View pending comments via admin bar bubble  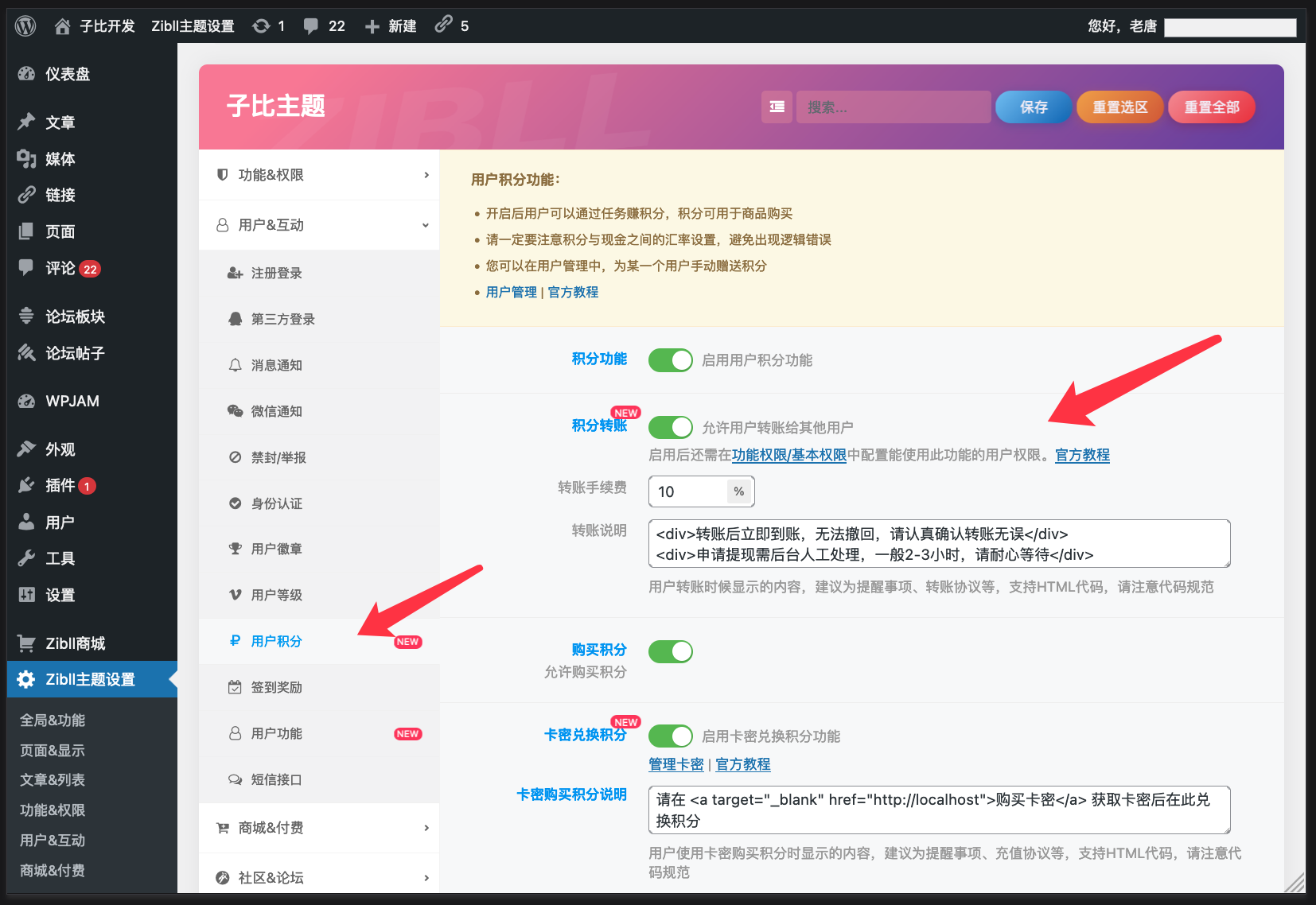[324, 25]
